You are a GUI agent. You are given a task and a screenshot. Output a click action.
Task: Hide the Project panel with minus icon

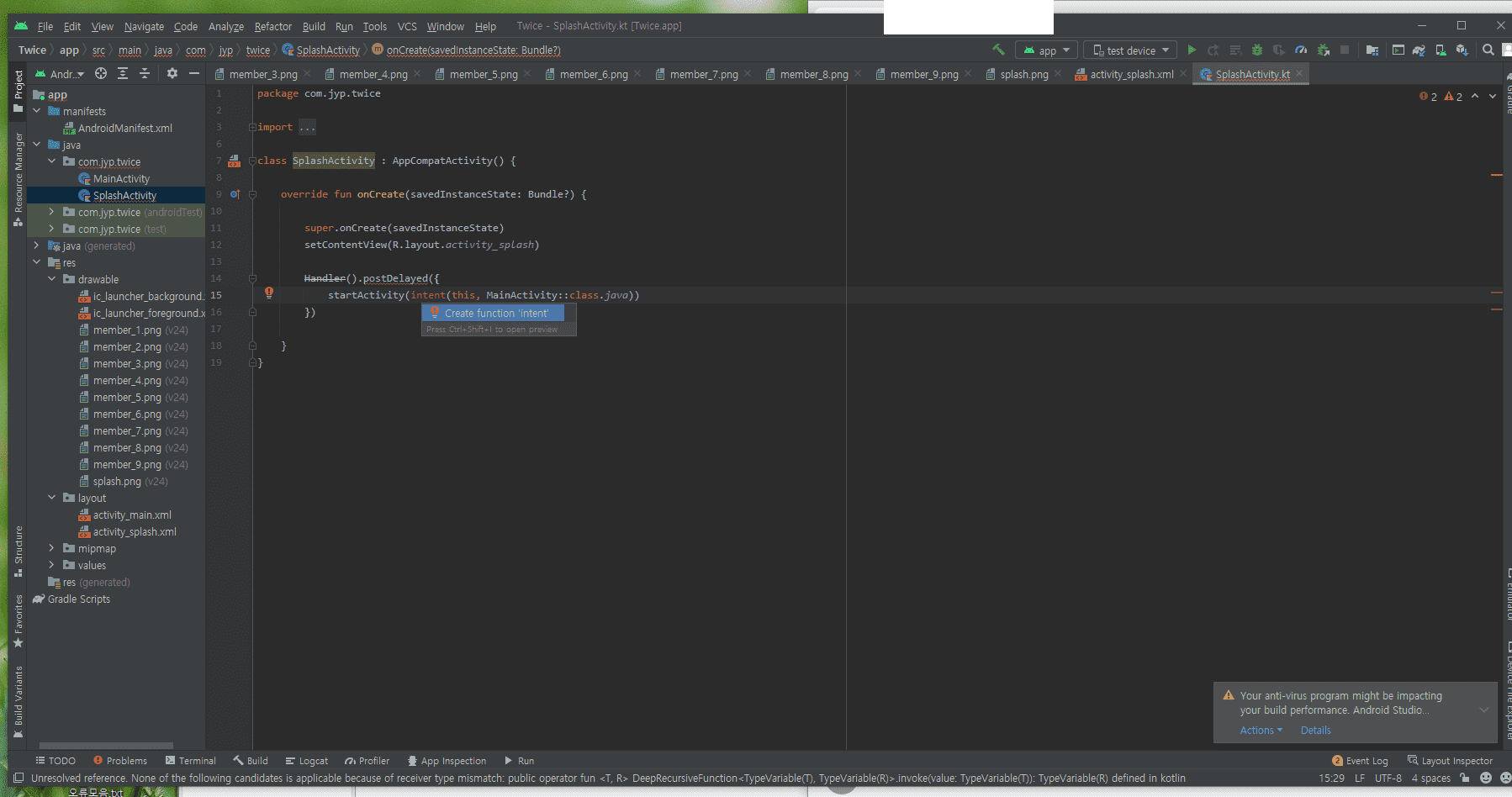pos(194,73)
